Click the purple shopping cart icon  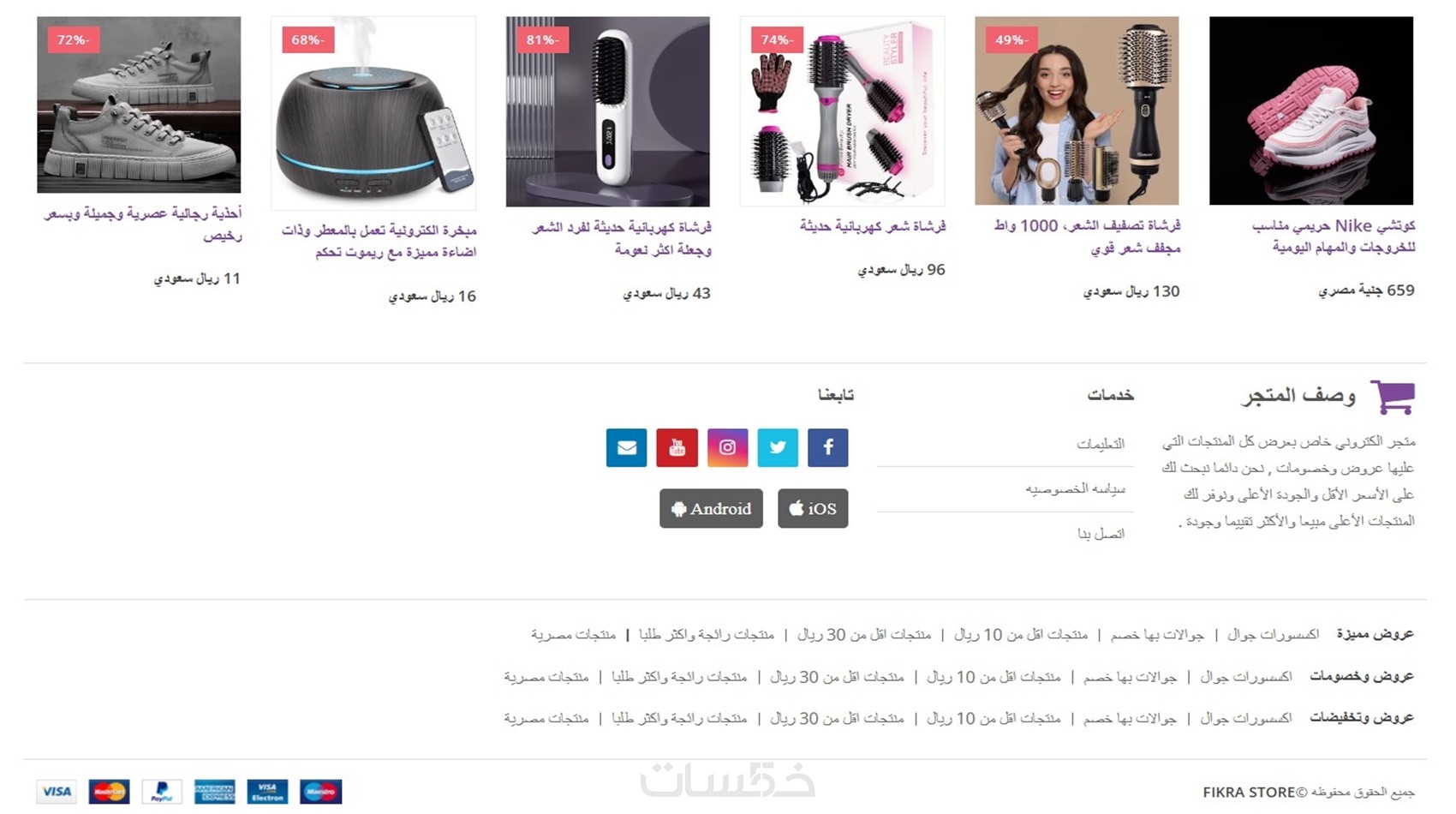(1393, 397)
